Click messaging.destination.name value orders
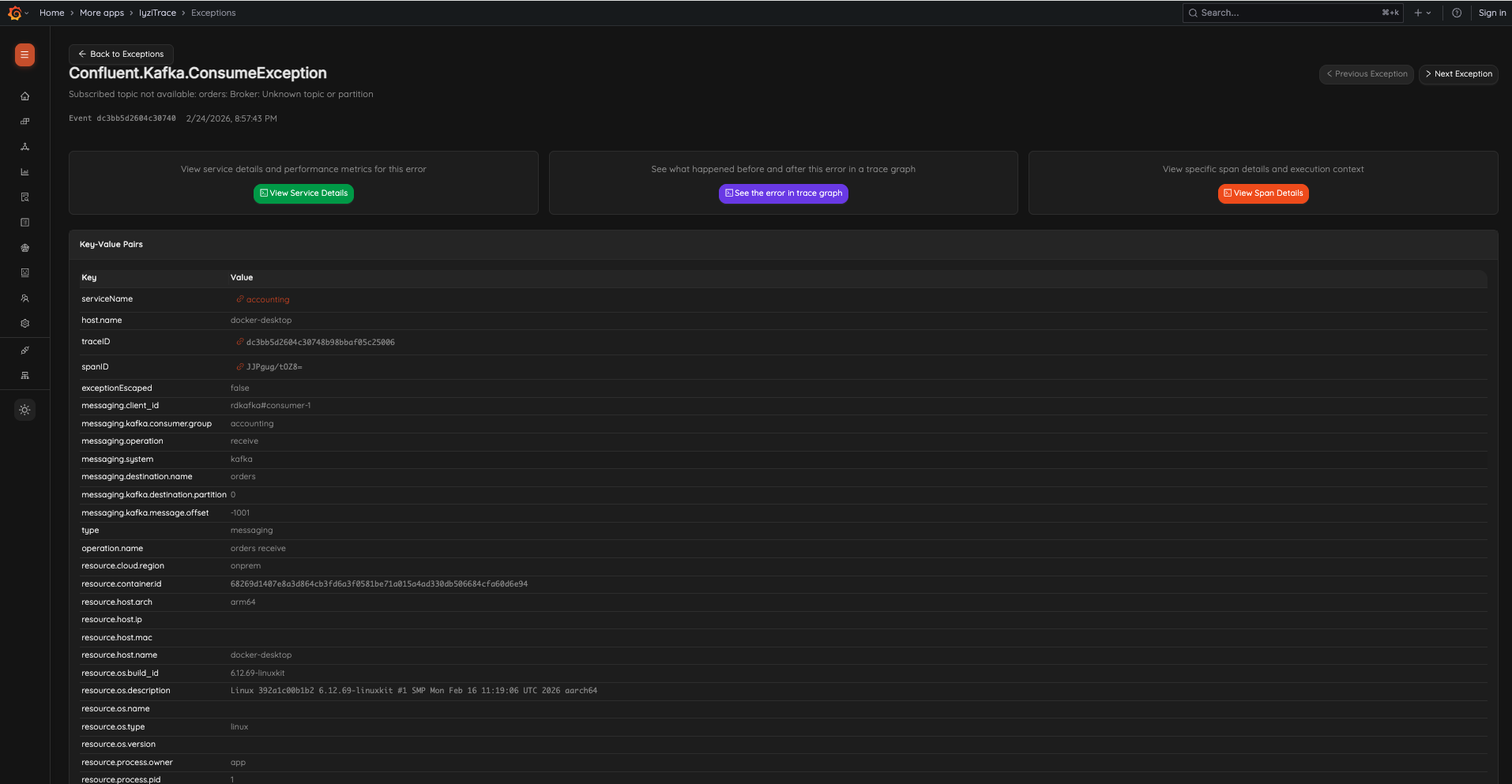The image size is (1512, 784). coord(243,477)
